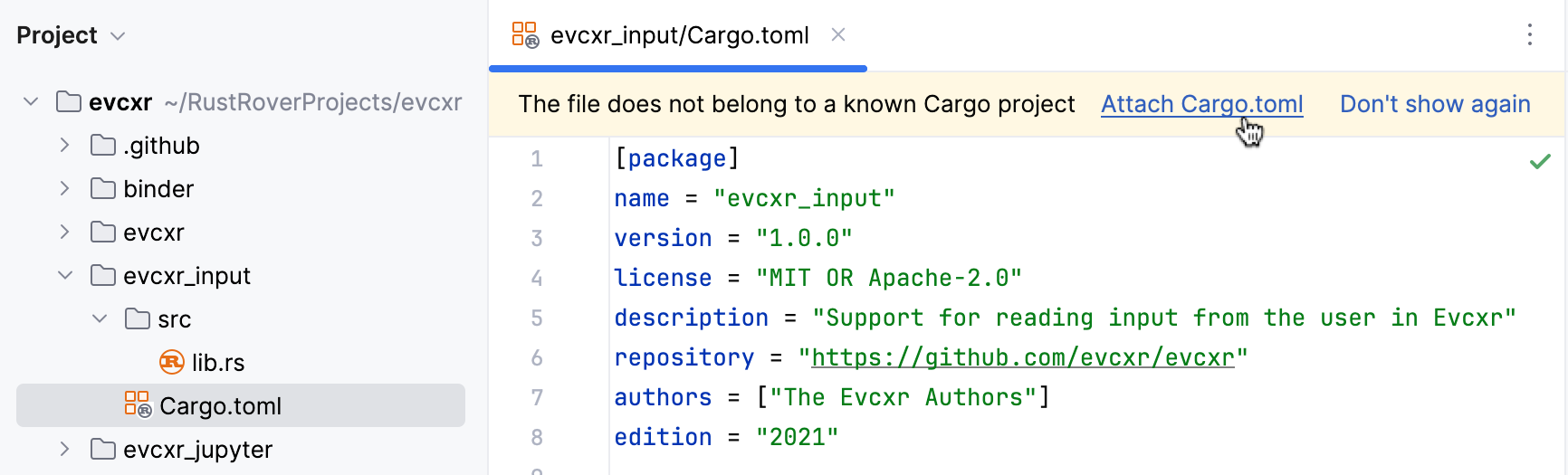This screenshot has height=475, width=1568.
Task: Click the Cargo icon on the editor tab
Action: pos(525,35)
